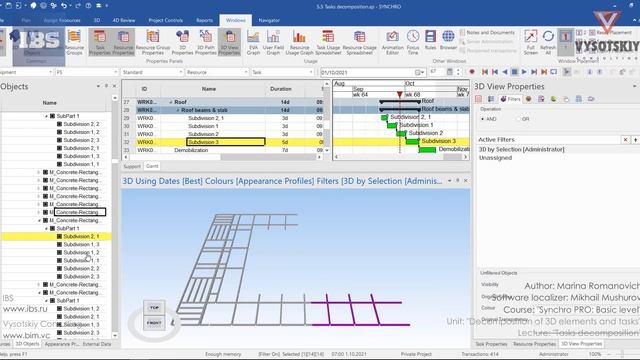Open the Resource Usage Spreadsheet
Image resolution: width=640 pixels, height=360 pixels.
pyautogui.click(x=360, y=42)
